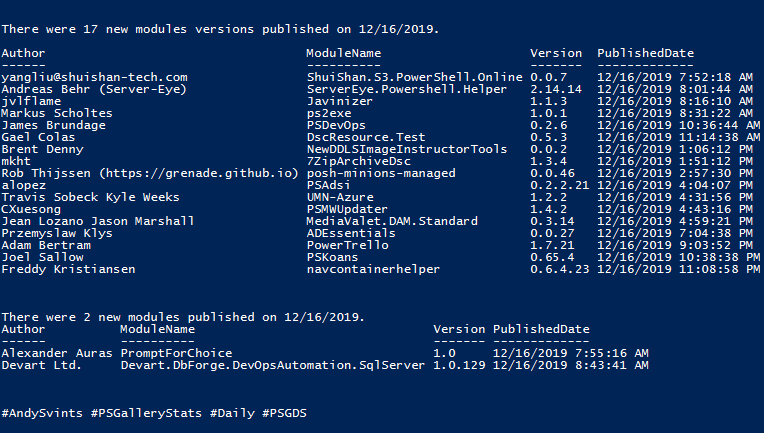Click author name Przemyslaw Klys

pos(57,233)
